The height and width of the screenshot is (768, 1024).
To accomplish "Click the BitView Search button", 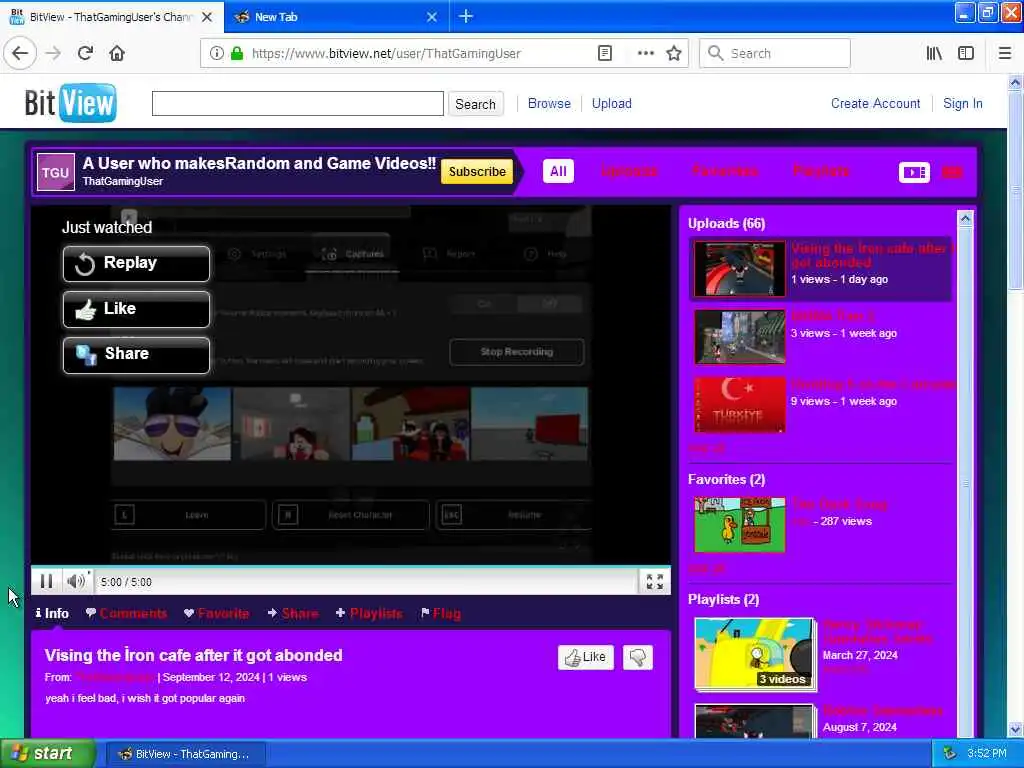I will click(475, 104).
